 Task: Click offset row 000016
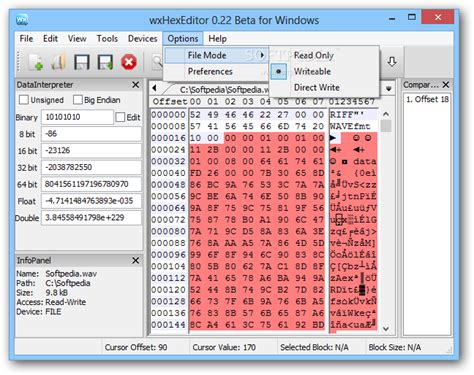click(x=168, y=138)
